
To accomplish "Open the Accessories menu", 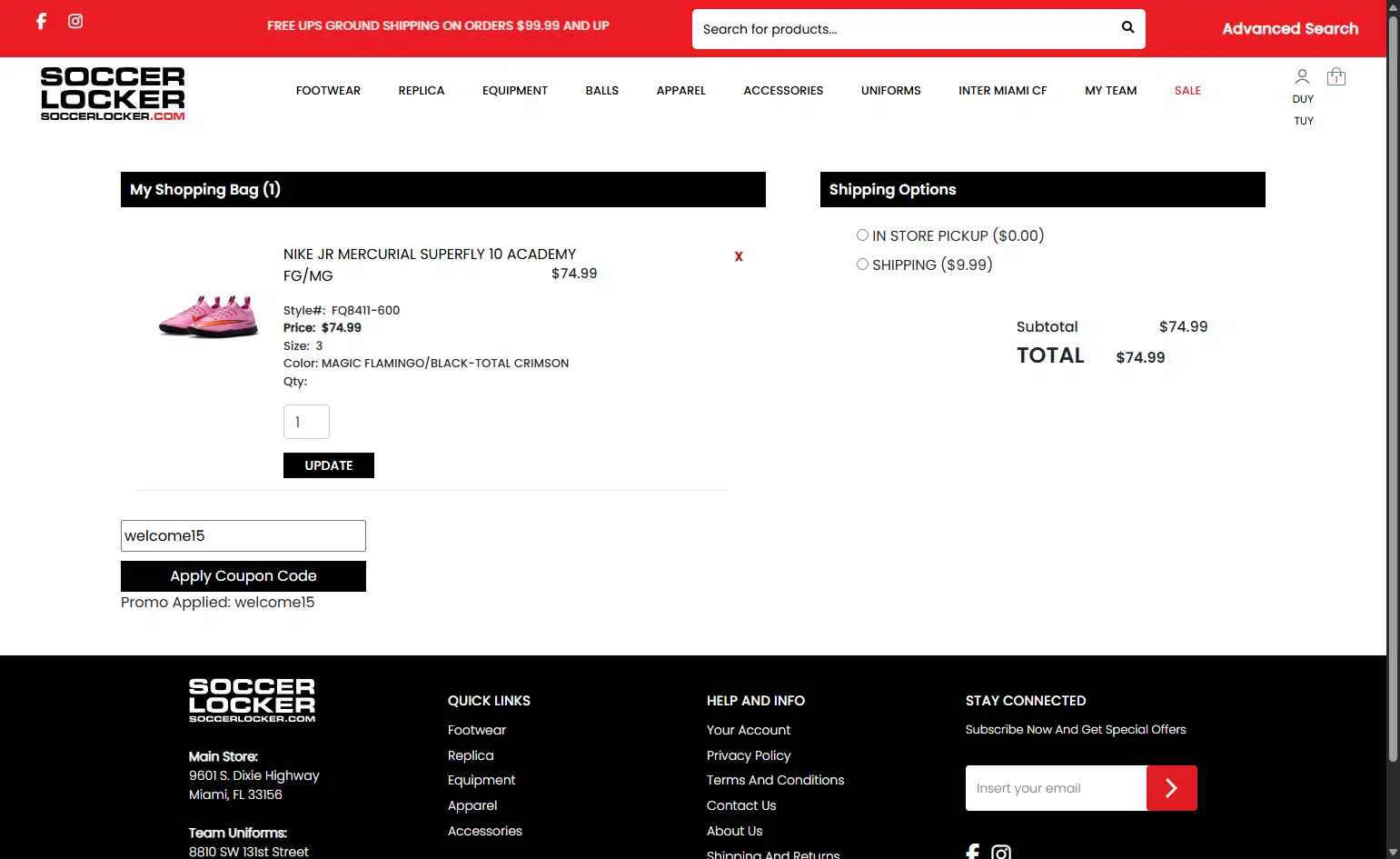I will 783,90.
